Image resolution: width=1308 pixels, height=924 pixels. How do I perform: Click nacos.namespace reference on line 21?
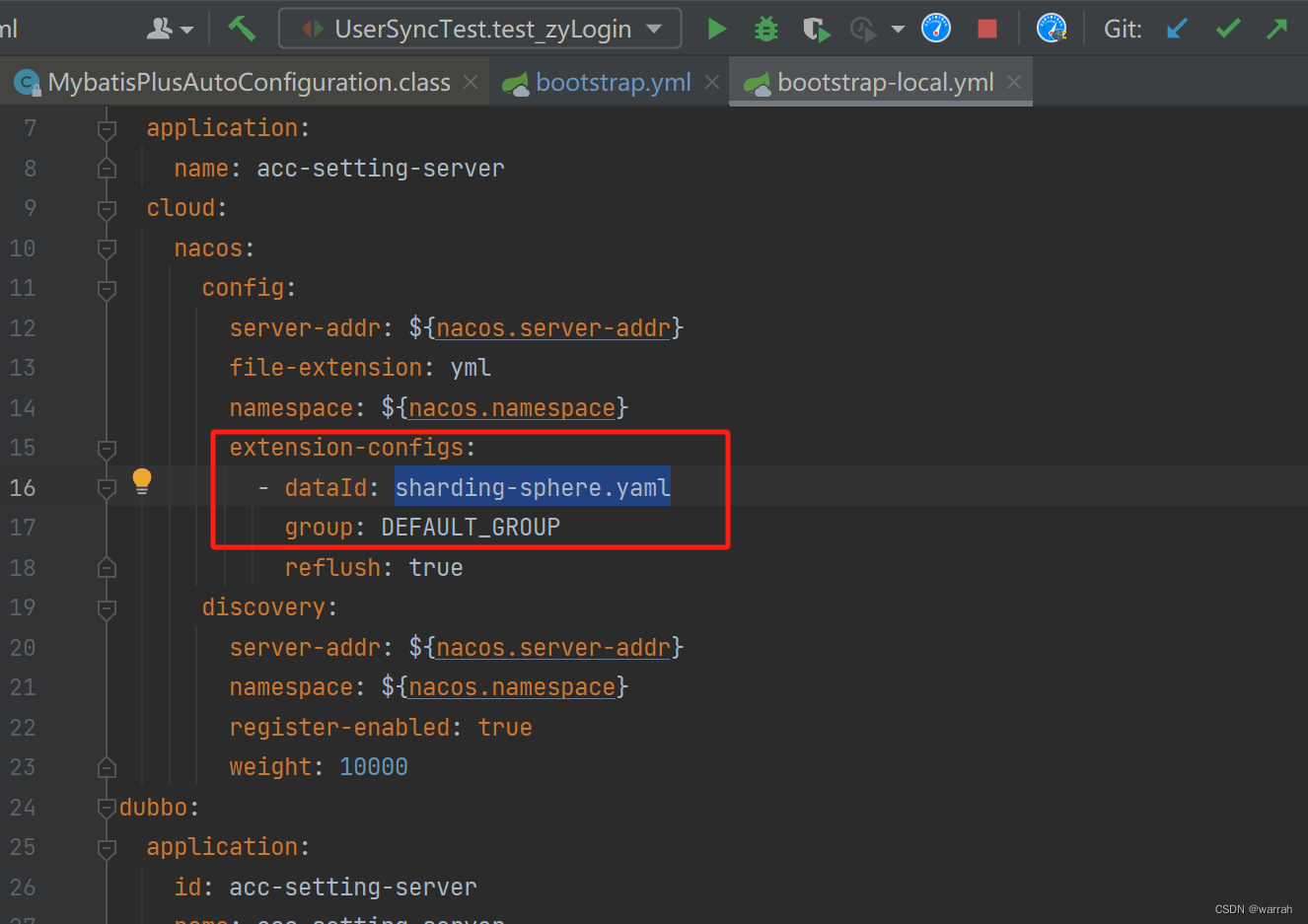[x=512, y=686]
